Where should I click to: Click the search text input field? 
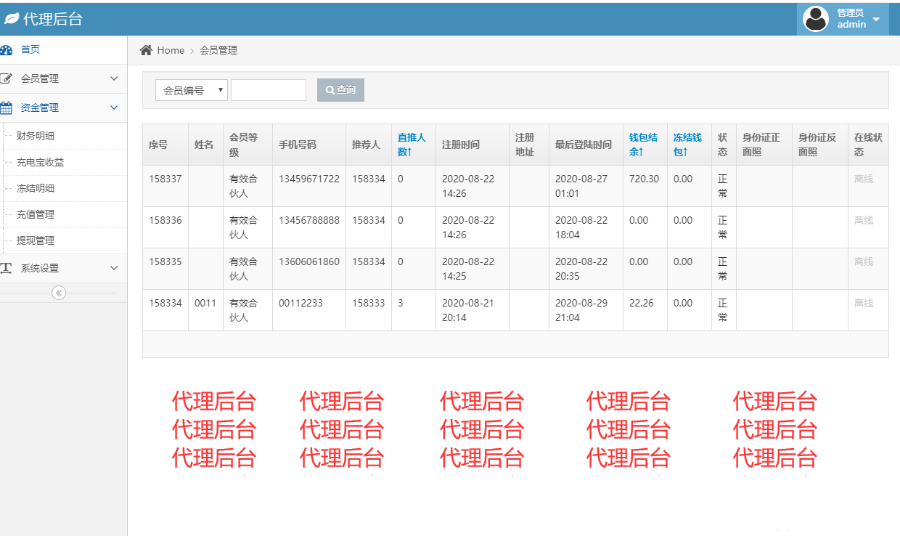point(268,90)
